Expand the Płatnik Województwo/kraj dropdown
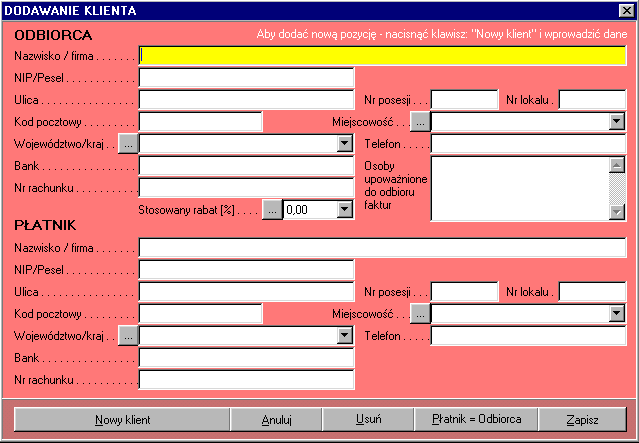This screenshot has height=443, width=639. coord(344,336)
